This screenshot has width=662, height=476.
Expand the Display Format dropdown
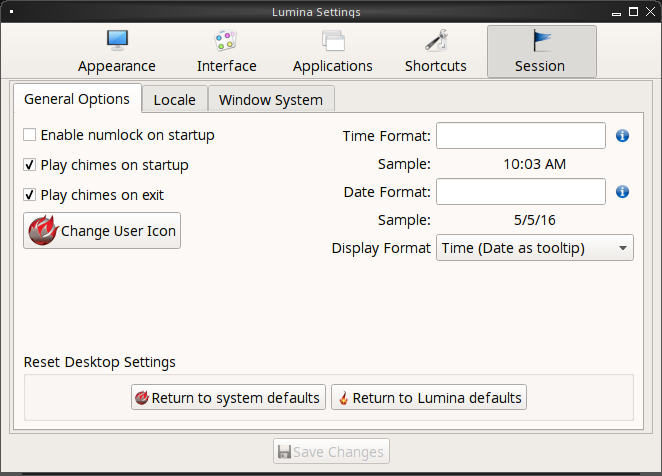click(534, 248)
